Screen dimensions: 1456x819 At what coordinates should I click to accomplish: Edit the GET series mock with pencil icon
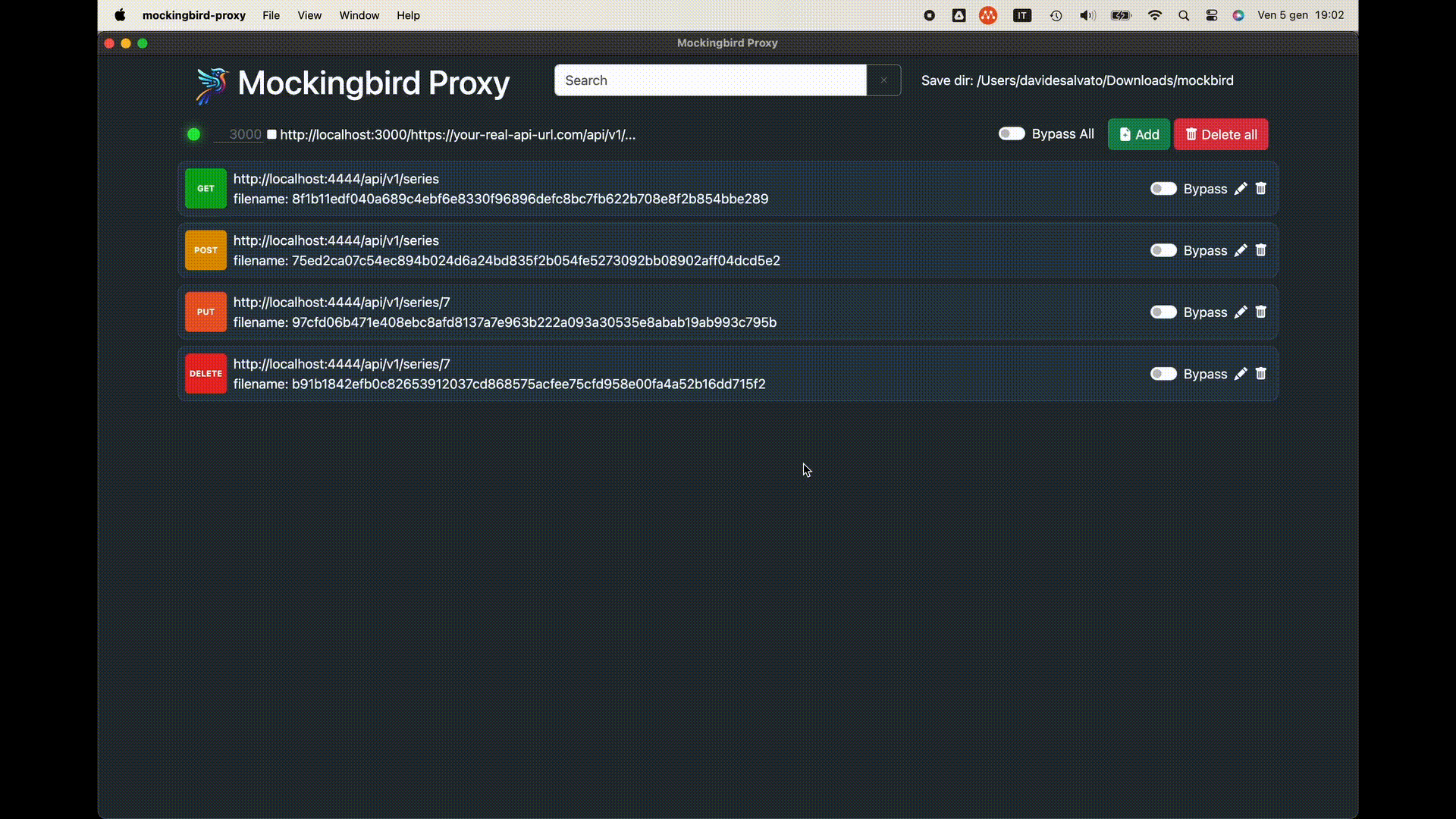tap(1241, 189)
